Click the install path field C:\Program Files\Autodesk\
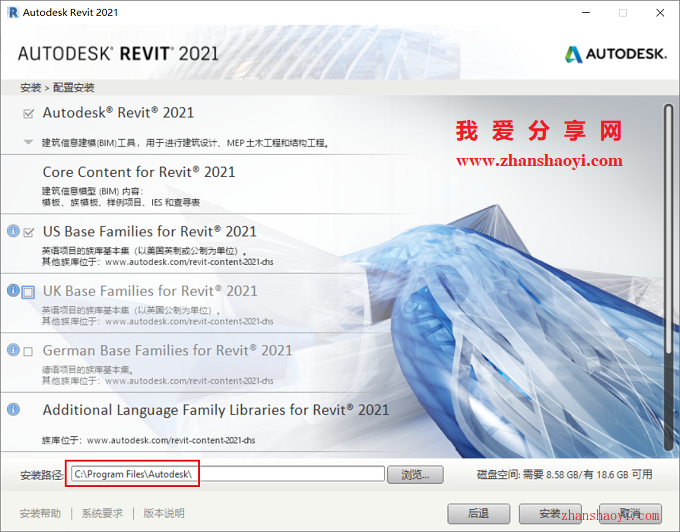The image size is (680, 532). click(x=228, y=474)
